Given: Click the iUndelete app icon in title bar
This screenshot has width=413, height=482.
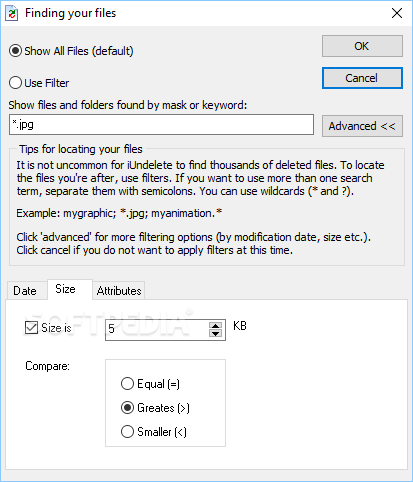Looking at the screenshot, I should pyautogui.click(x=12, y=13).
